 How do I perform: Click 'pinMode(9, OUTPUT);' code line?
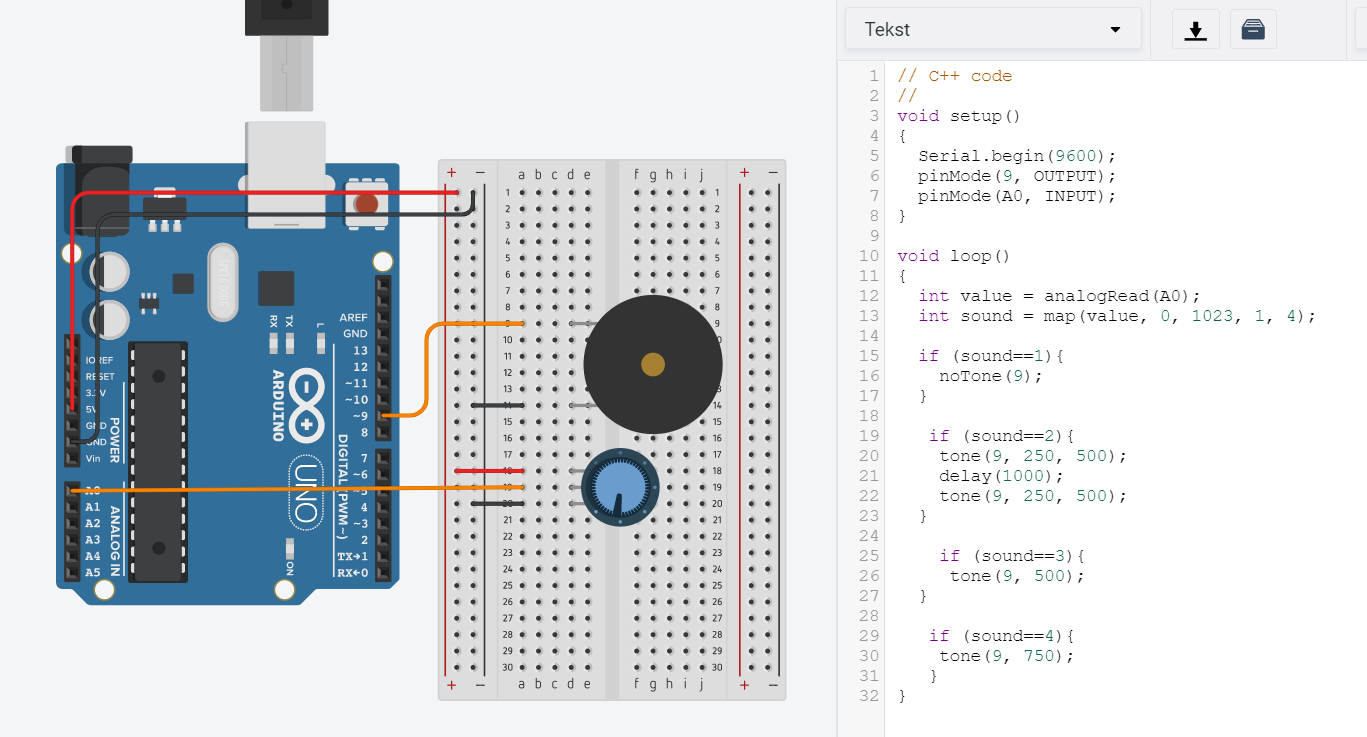pos(1016,176)
